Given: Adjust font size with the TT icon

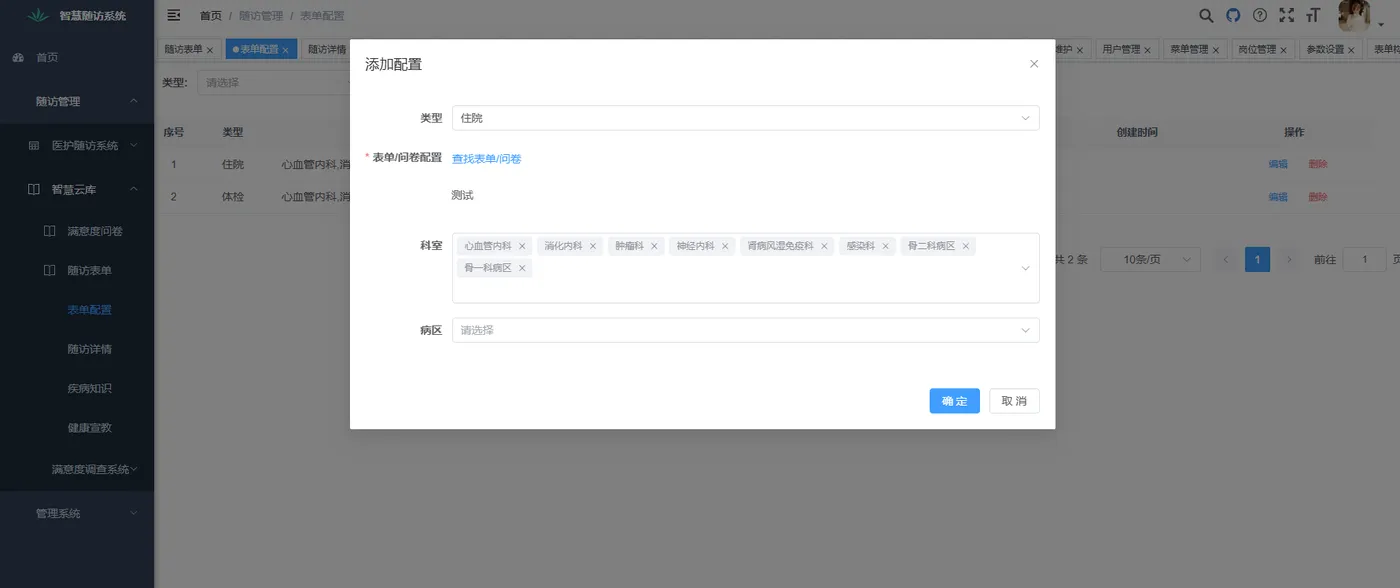Looking at the screenshot, I should coord(1313,16).
